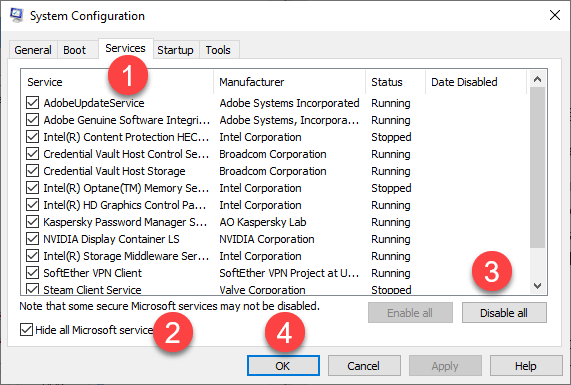The image size is (571, 385).
Task: Uncheck AdobeUpdateService checkbox
Action: (32, 103)
